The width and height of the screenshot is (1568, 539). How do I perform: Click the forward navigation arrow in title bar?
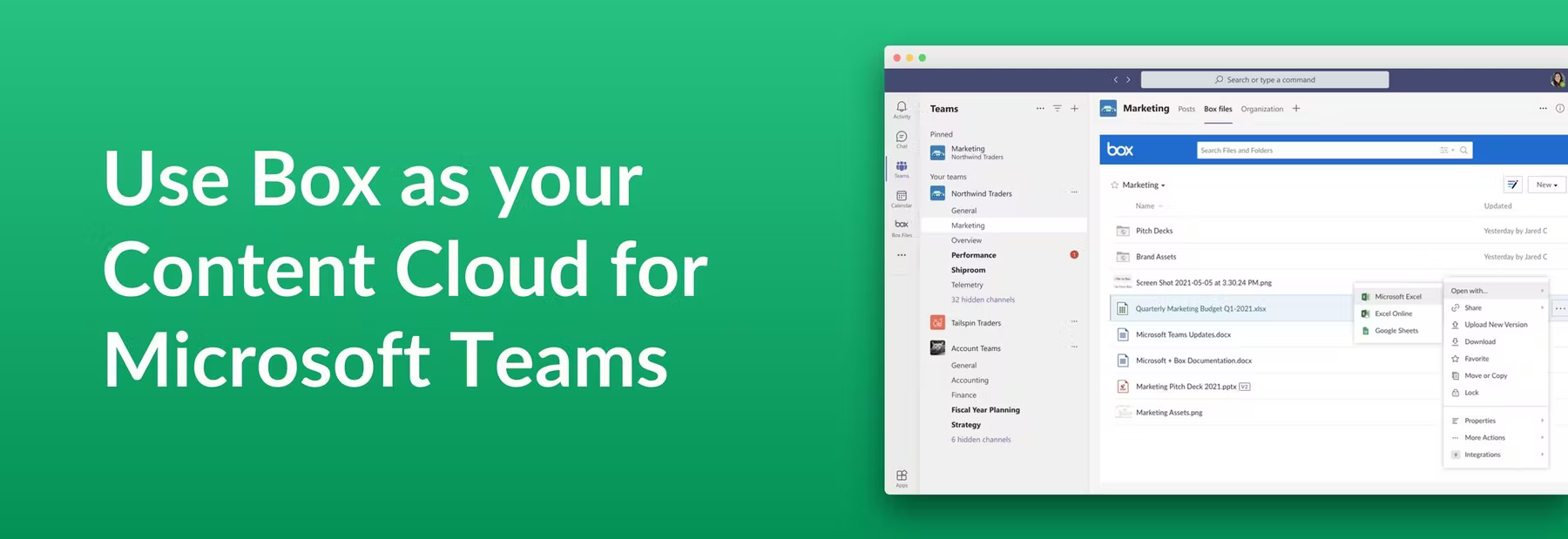pyautogui.click(x=1128, y=79)
